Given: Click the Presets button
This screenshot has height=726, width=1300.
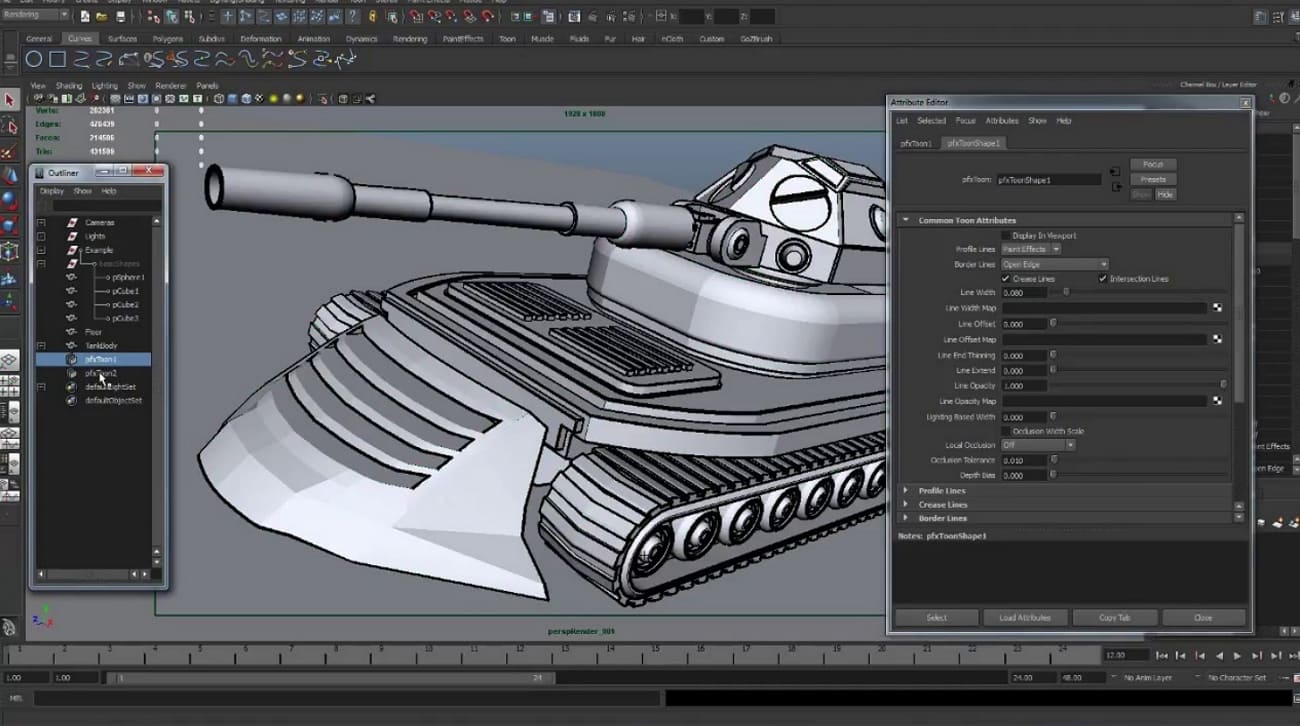Looking at the screenshot, I should tap(1153, 180).
